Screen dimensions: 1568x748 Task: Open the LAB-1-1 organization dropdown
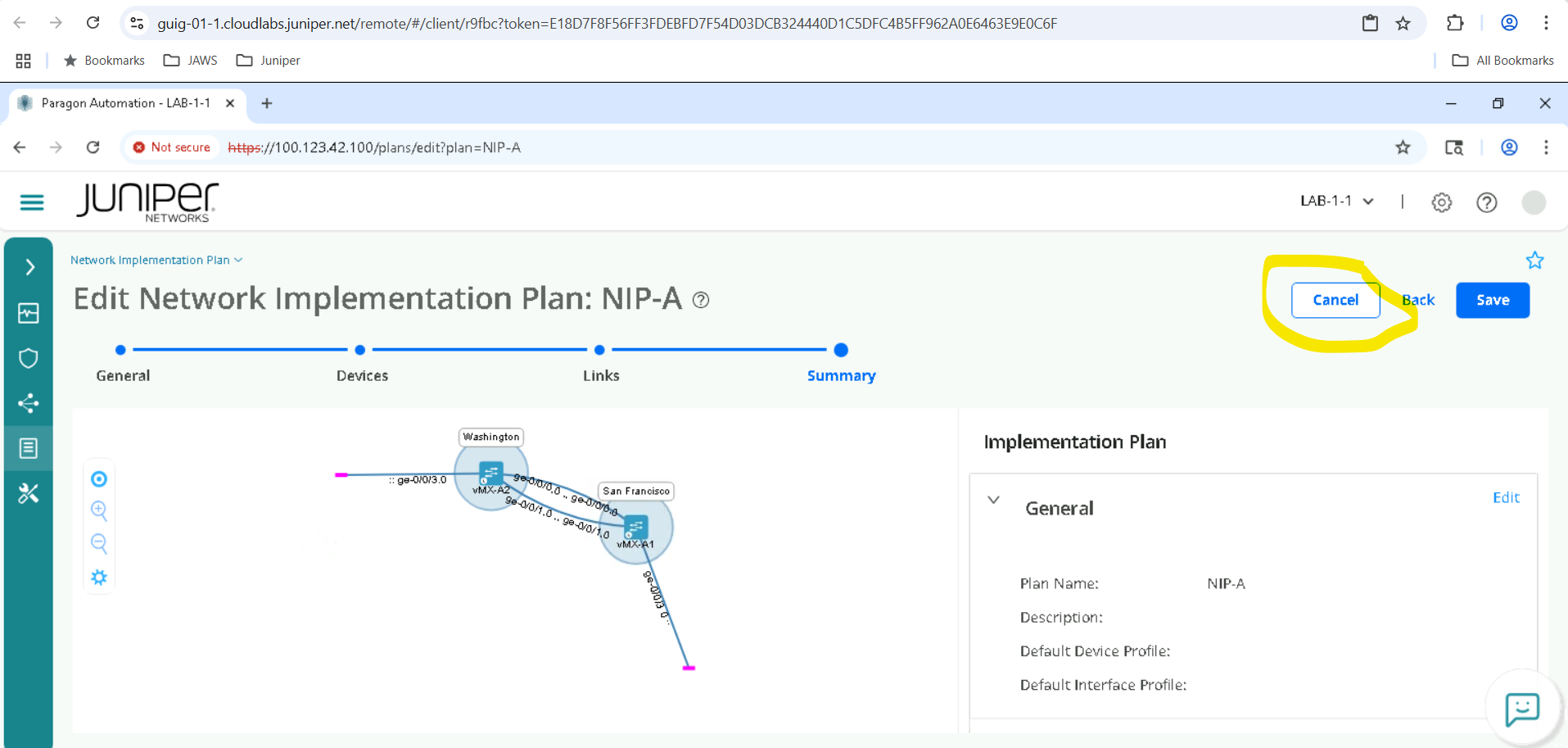point(1336,202)
